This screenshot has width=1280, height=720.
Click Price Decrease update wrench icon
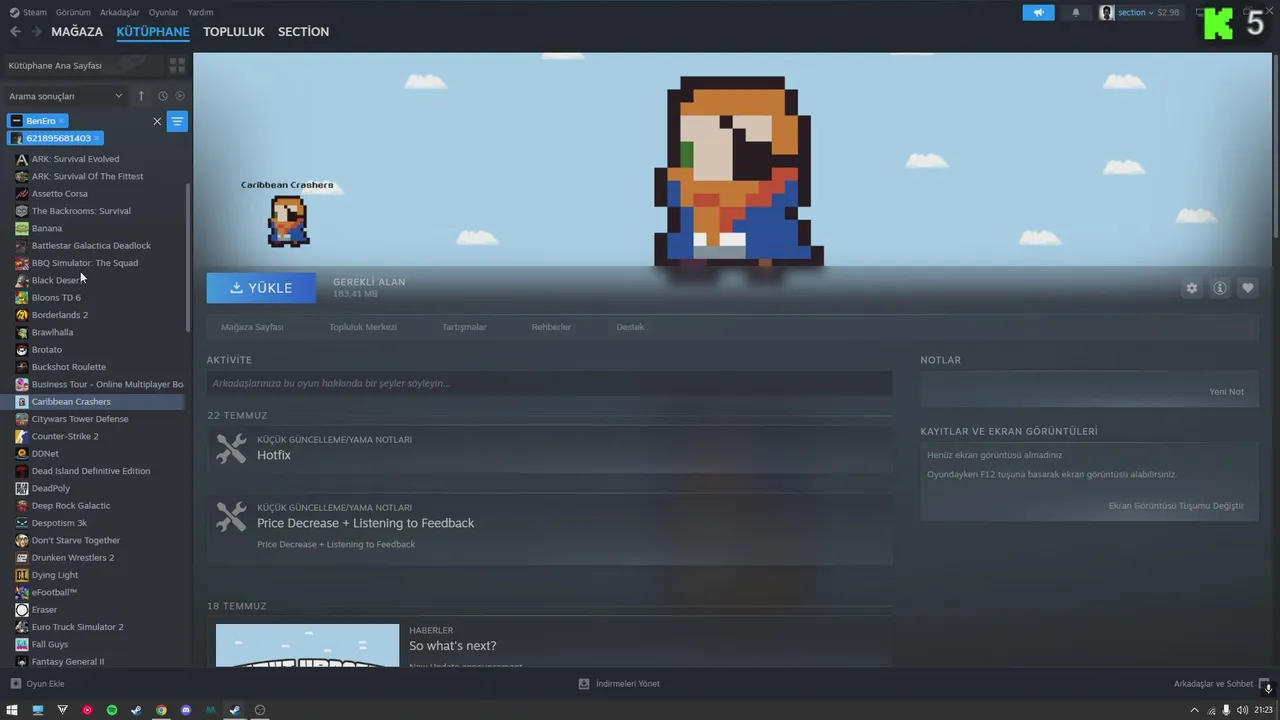point(231,516)
